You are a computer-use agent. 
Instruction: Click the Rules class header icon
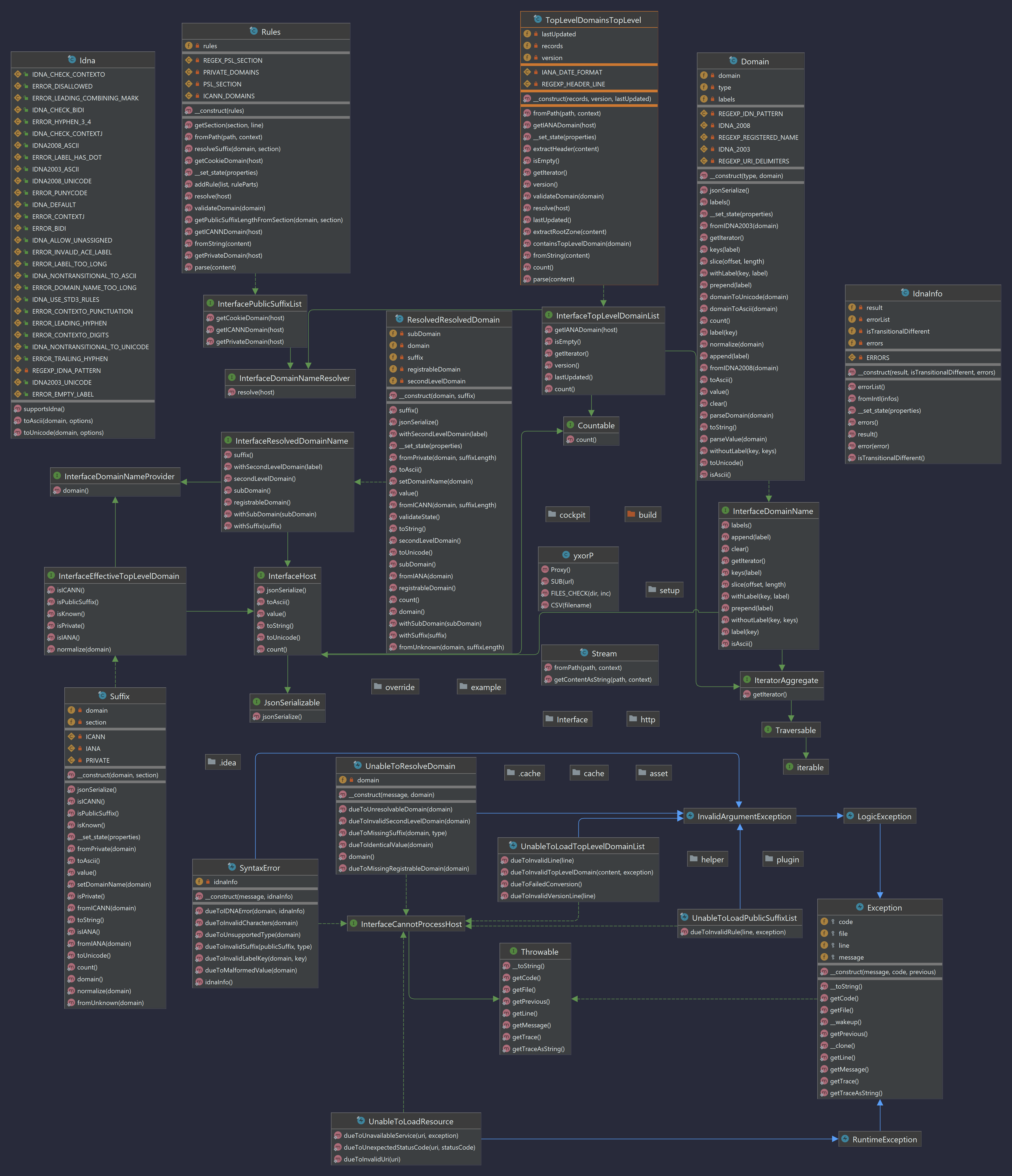pos(254,31)
